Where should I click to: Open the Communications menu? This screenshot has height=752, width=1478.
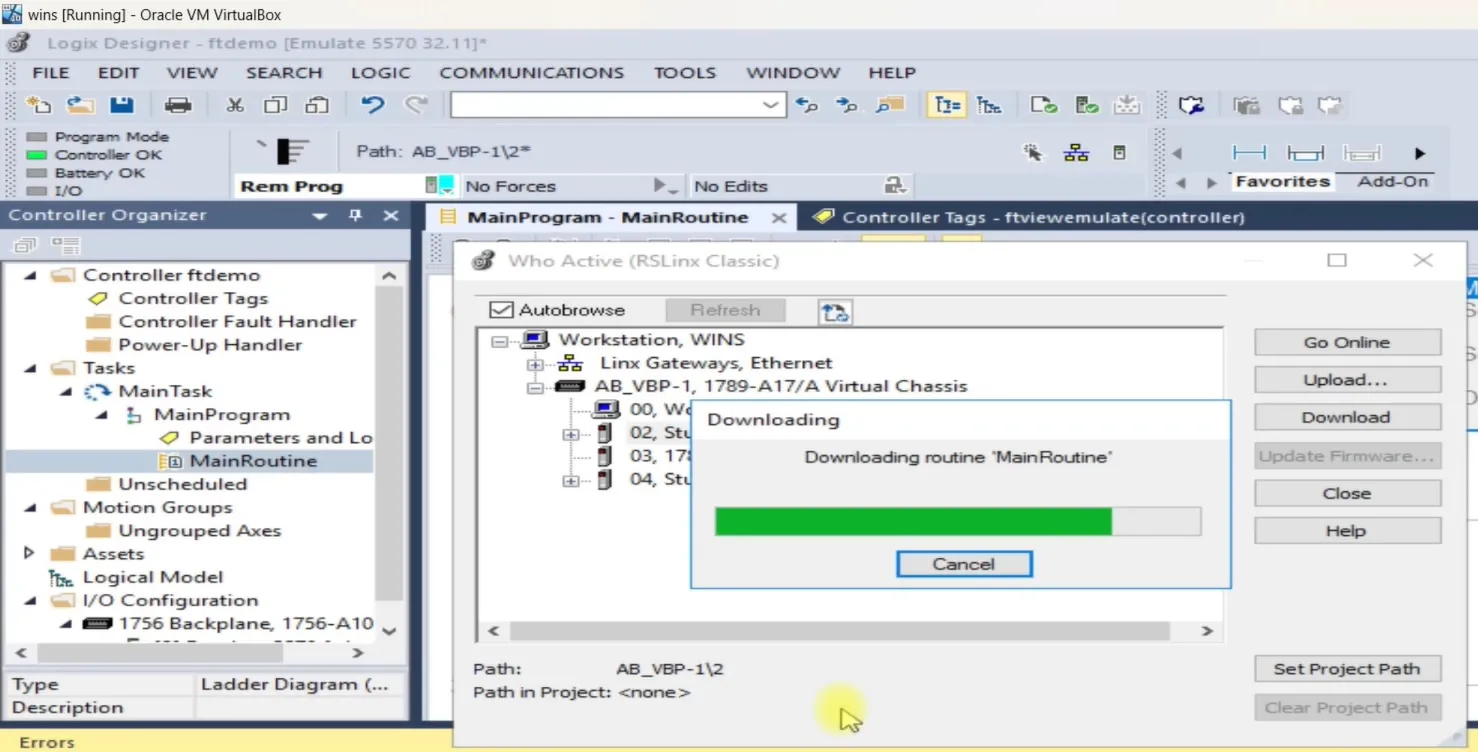pyautogui.click(x=531, y=72)
